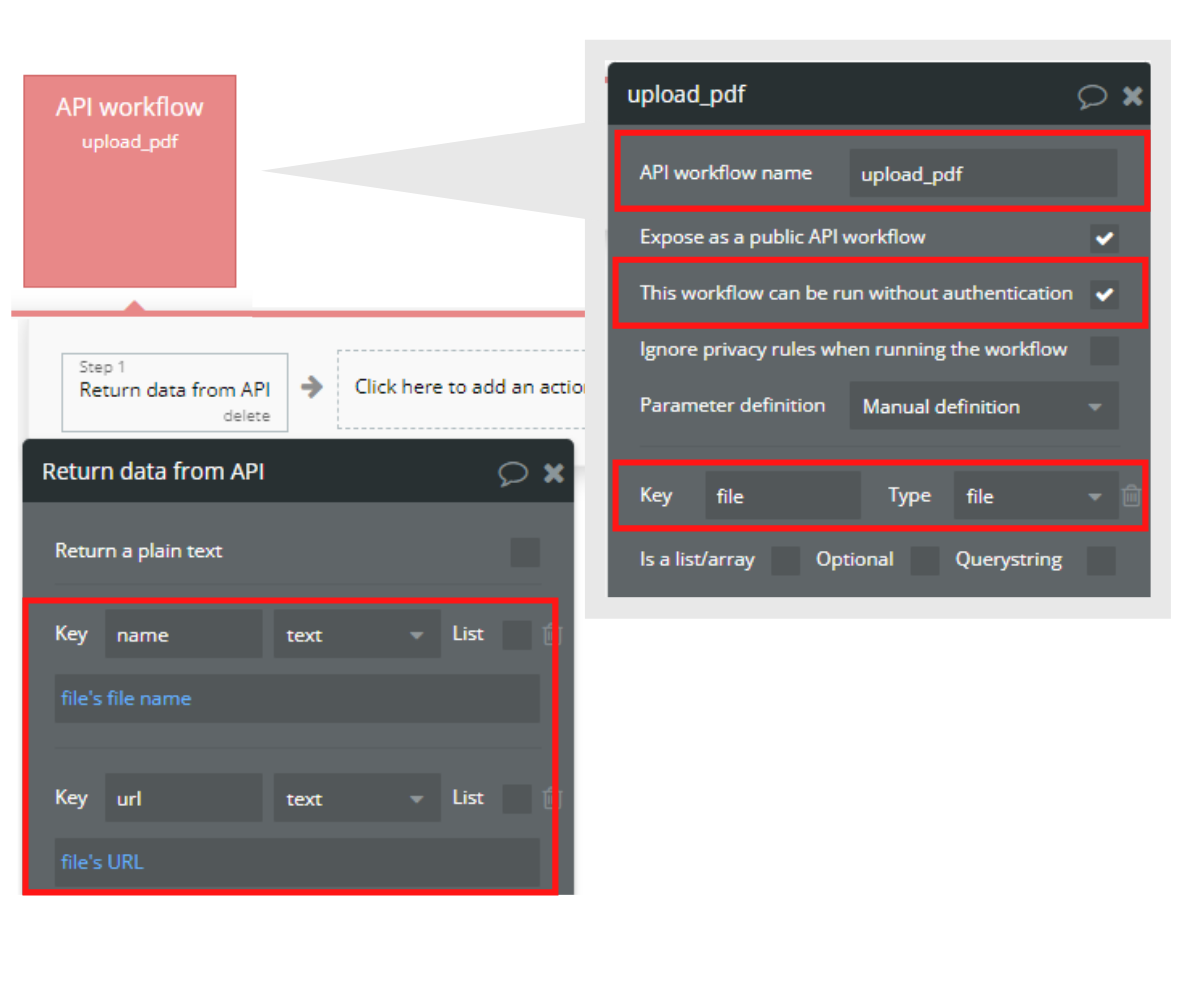Check the Is a list/array box

pyautogui.click(x=786, y=560)
